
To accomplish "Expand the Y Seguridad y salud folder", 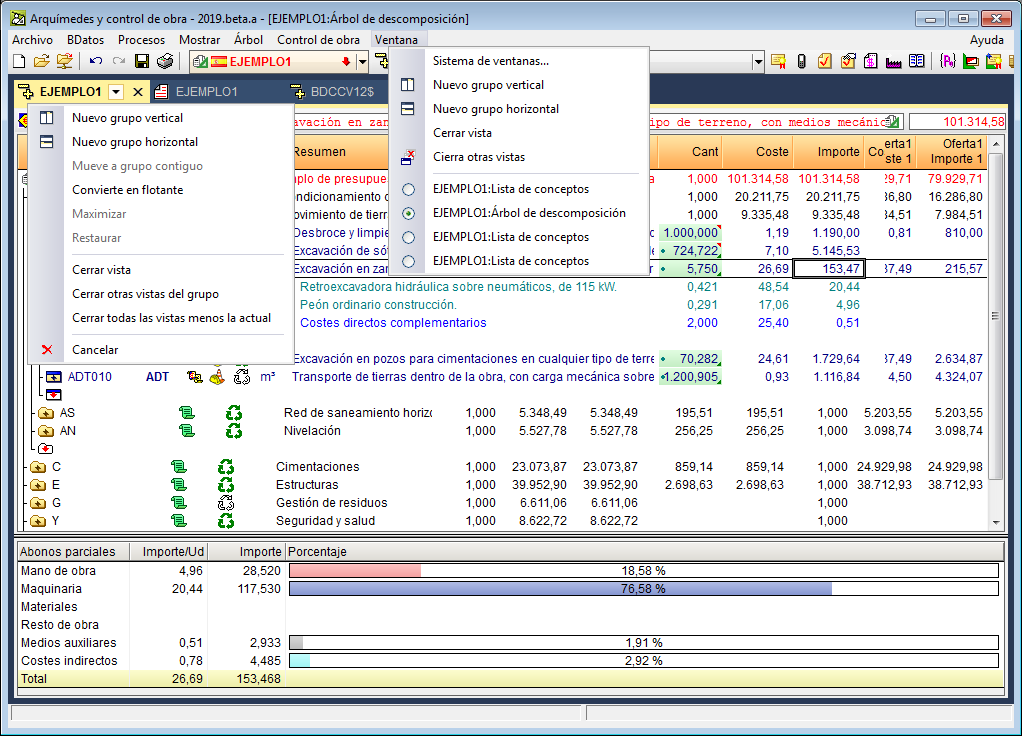I will coord(38,522).
